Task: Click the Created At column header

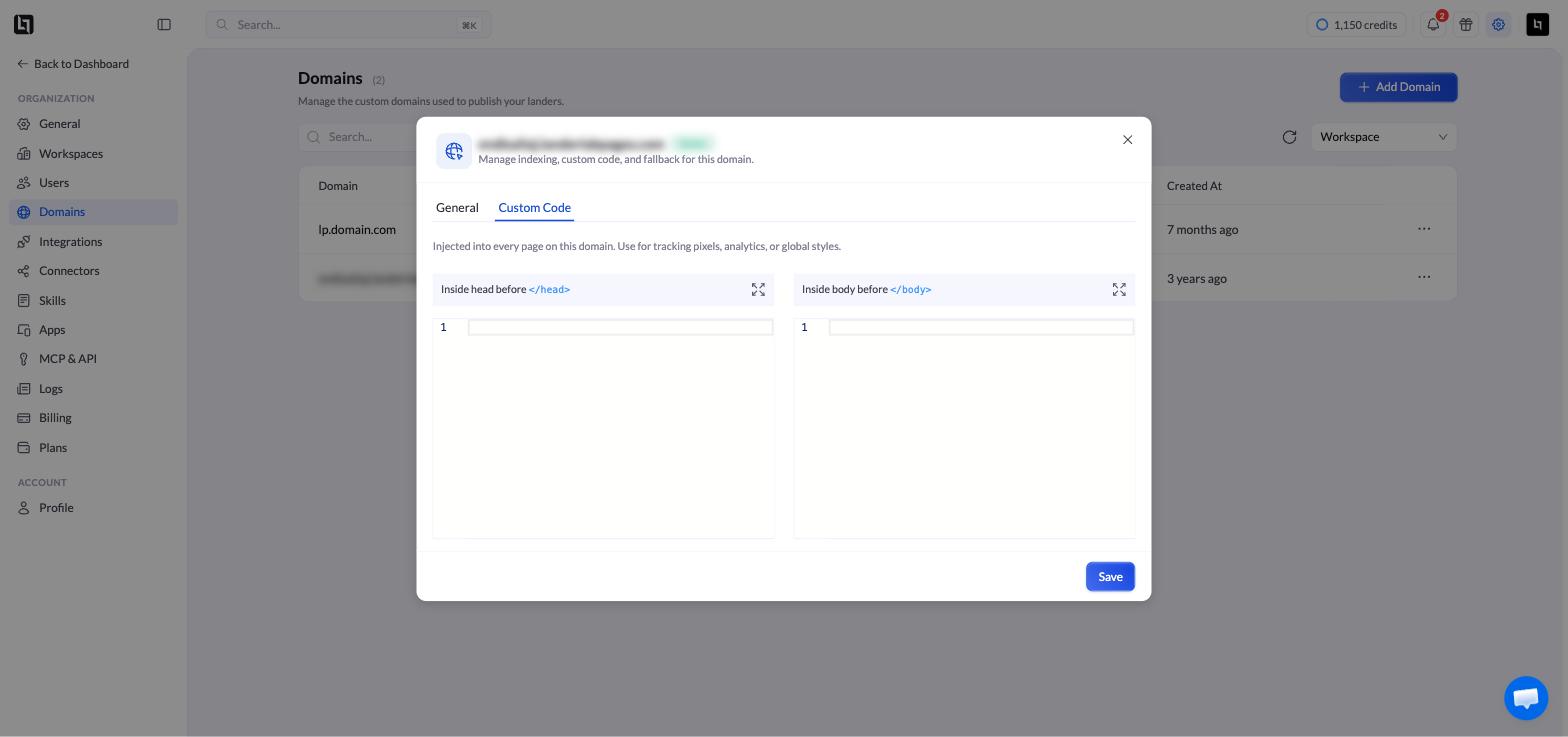Action: (x=1194, y=186)
